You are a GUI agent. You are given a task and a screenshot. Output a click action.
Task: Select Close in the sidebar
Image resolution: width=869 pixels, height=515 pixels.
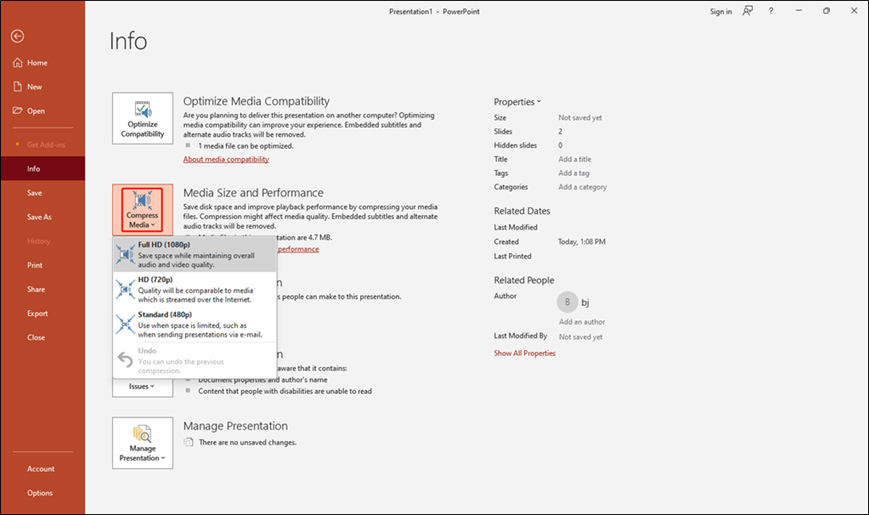coord(43,337)
